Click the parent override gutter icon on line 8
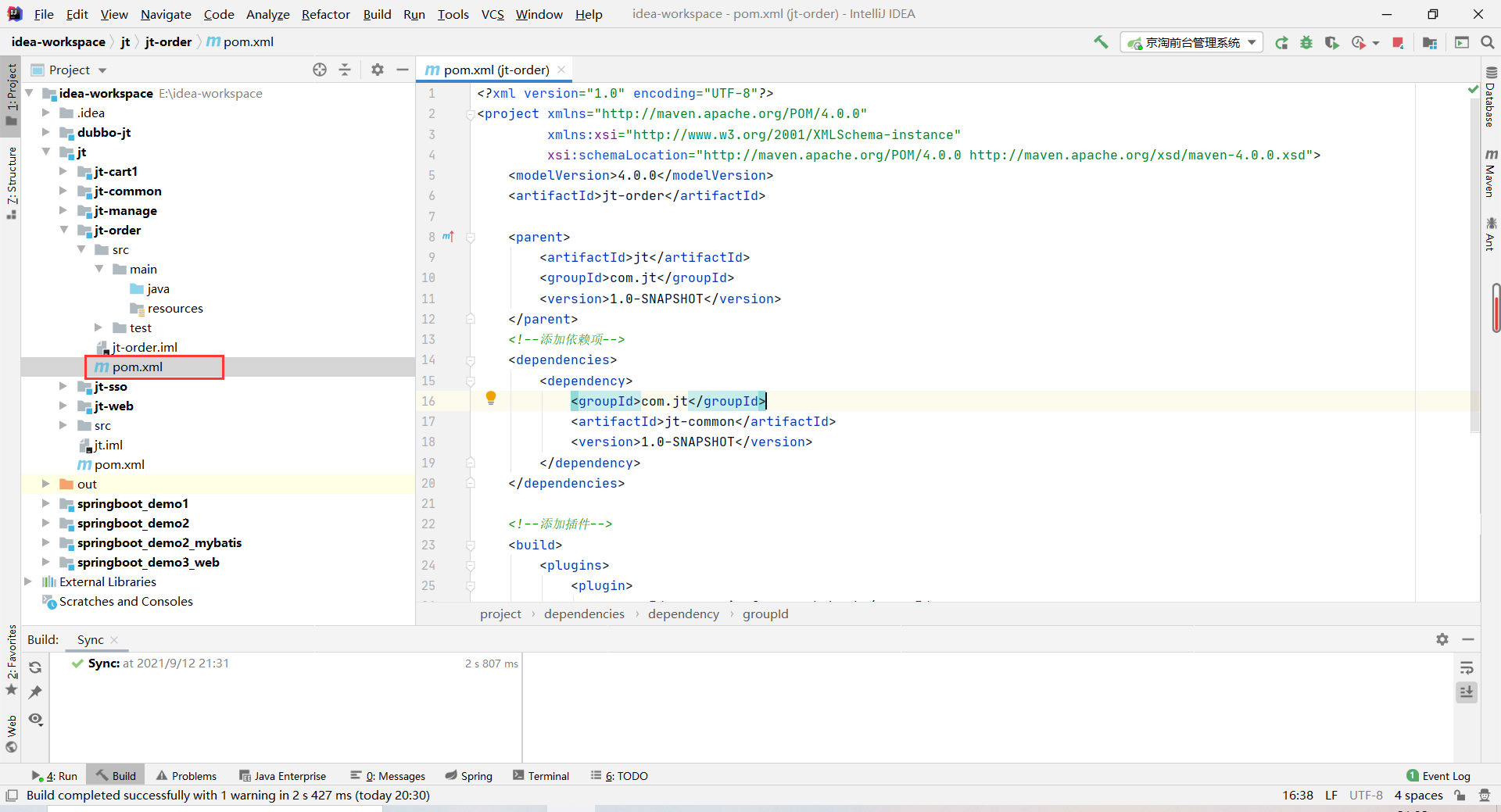1501x812 pixels. tap(448, 236)
